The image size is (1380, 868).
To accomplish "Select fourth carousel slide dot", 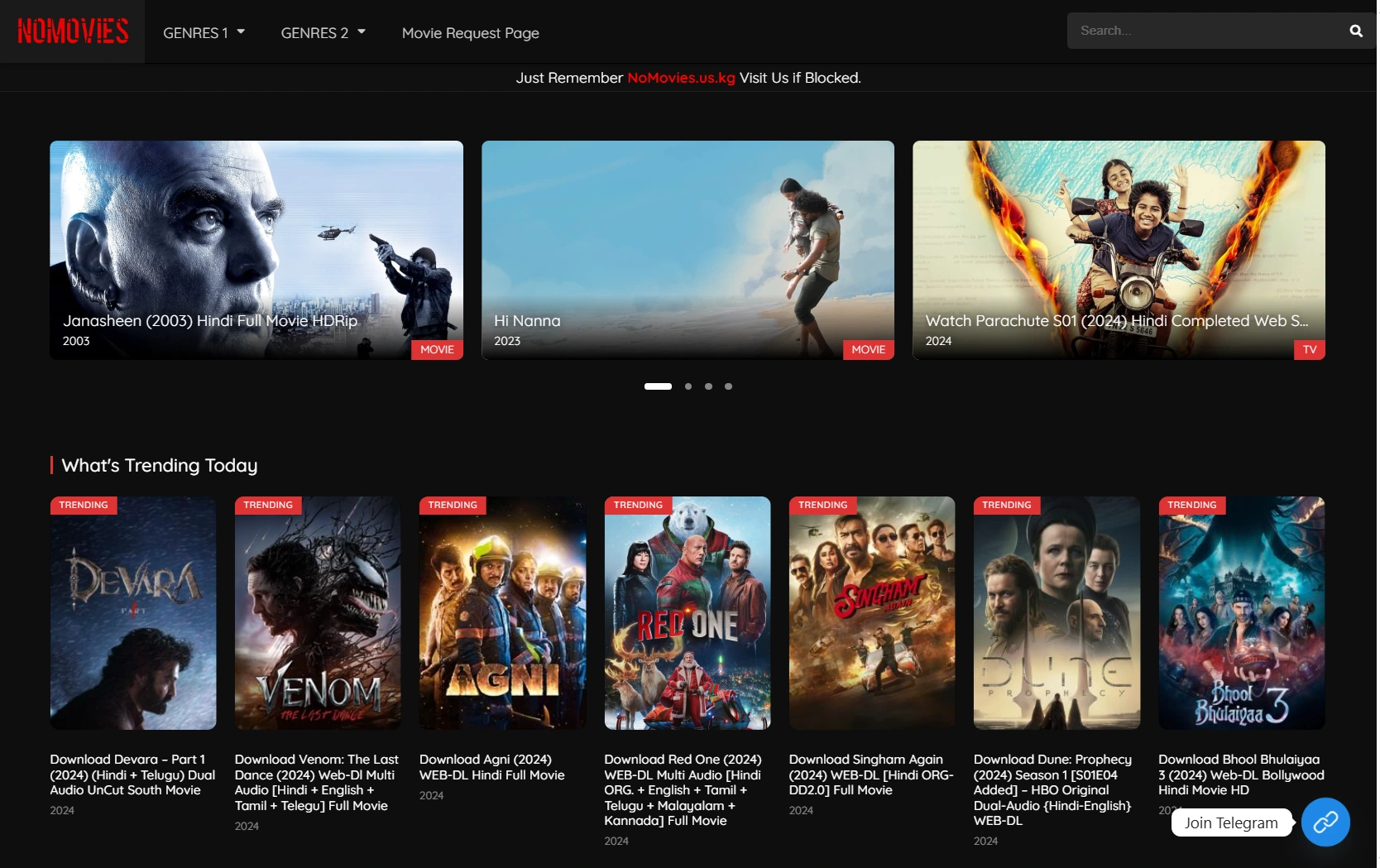I will click(x=728, y=386).
